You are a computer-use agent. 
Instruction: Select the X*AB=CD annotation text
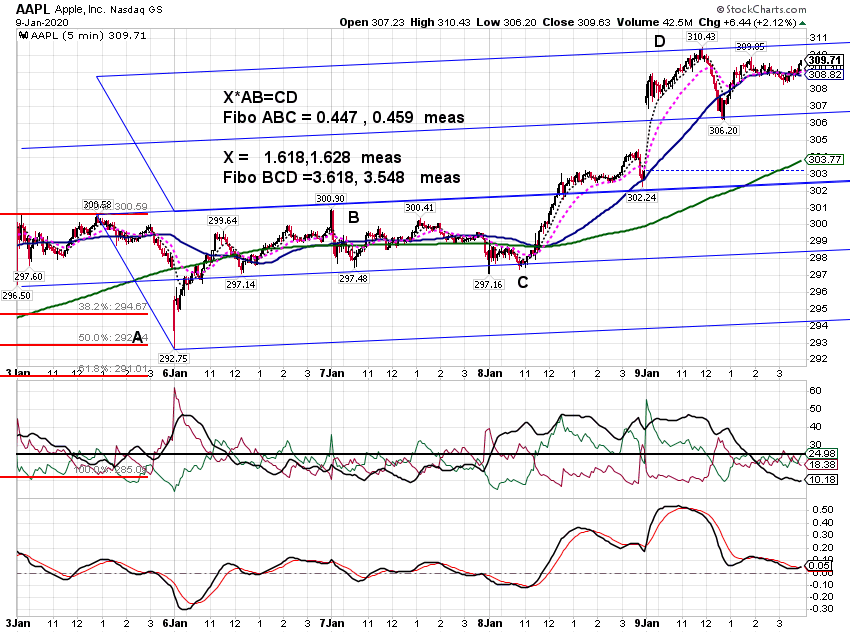pyautogui.click(x=260, y=98)
